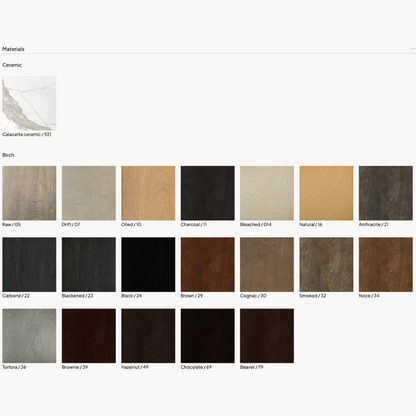Image resolution: width=416 pixels, height=416 pixels.
Task: Pick the Black 24 swatch
Action: [x=148, y=264]
